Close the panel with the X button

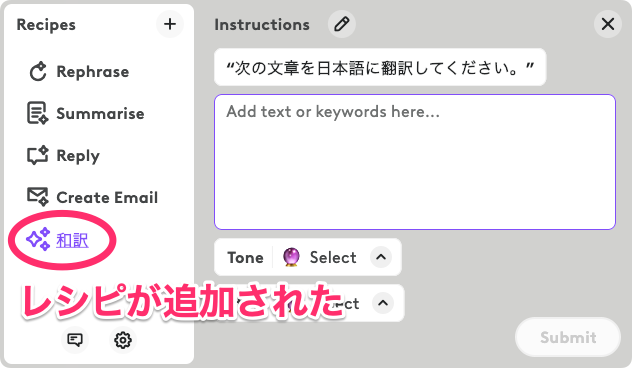(607, 24)
